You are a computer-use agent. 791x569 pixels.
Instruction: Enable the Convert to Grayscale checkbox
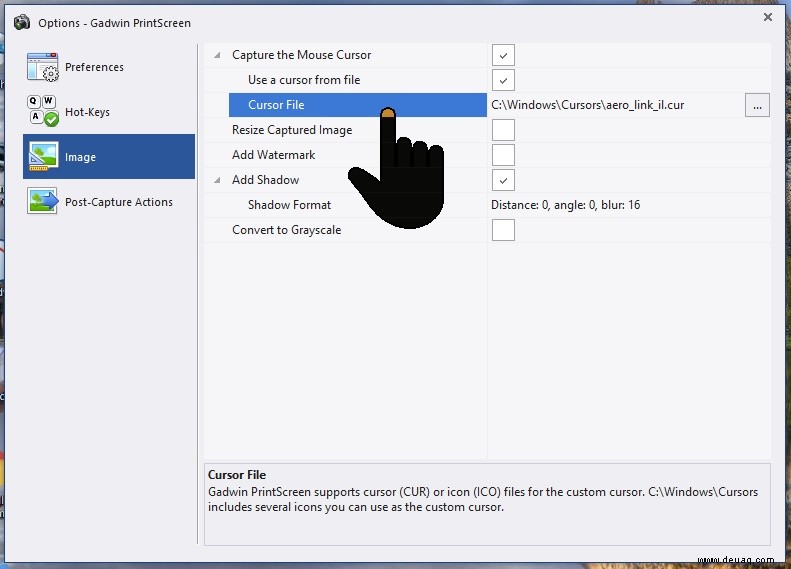click(503, 230)
